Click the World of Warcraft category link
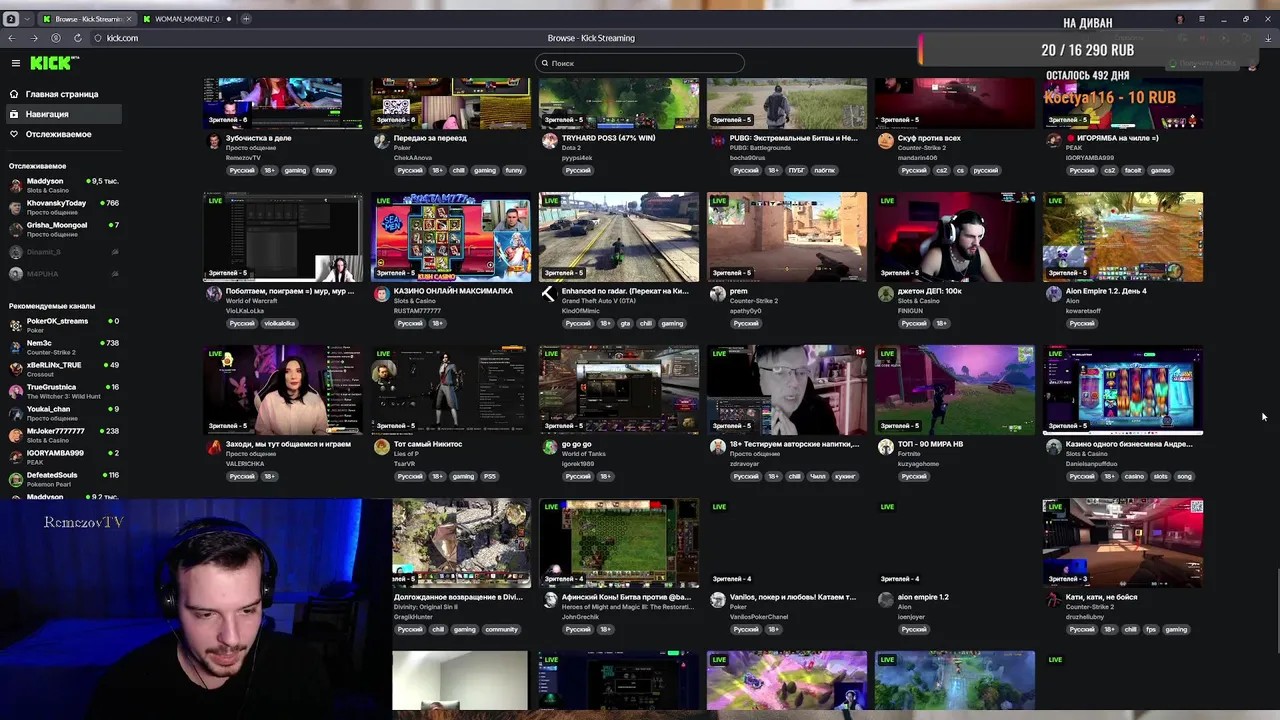Viewport: 1280px width, 720px height. point(254,301)
